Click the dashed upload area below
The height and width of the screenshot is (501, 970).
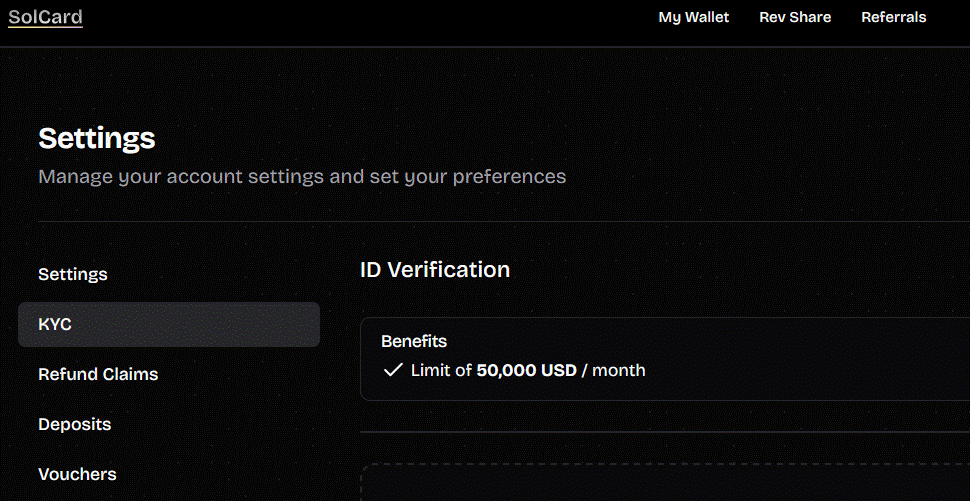[665, 482]
